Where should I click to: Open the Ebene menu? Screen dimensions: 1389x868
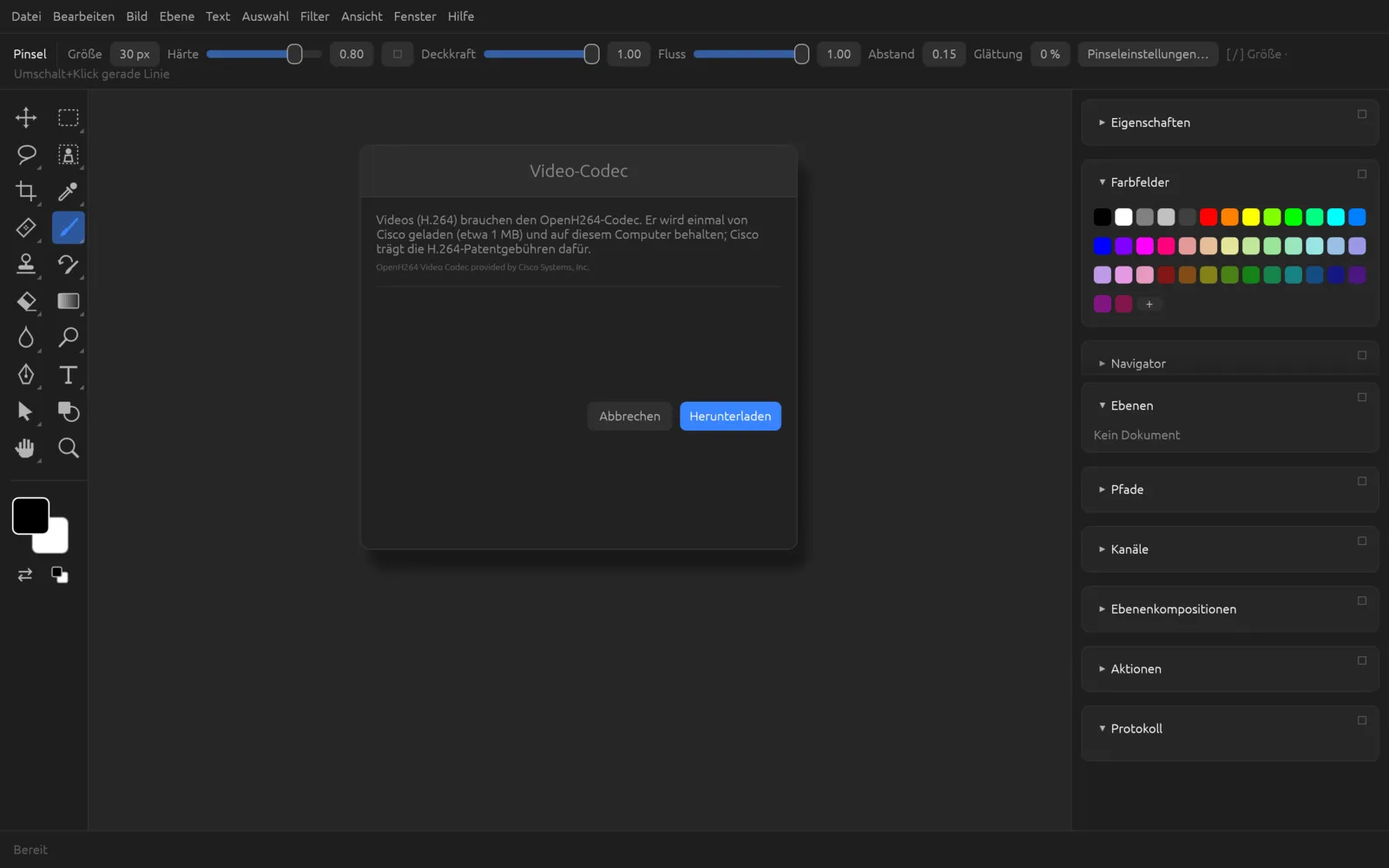[177, 16]
